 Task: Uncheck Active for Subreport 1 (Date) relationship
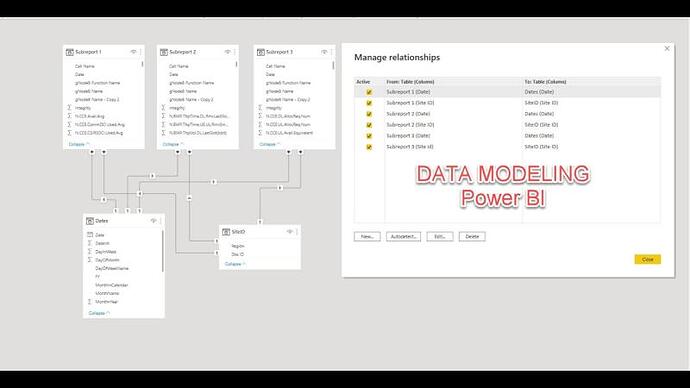(369, 92)
